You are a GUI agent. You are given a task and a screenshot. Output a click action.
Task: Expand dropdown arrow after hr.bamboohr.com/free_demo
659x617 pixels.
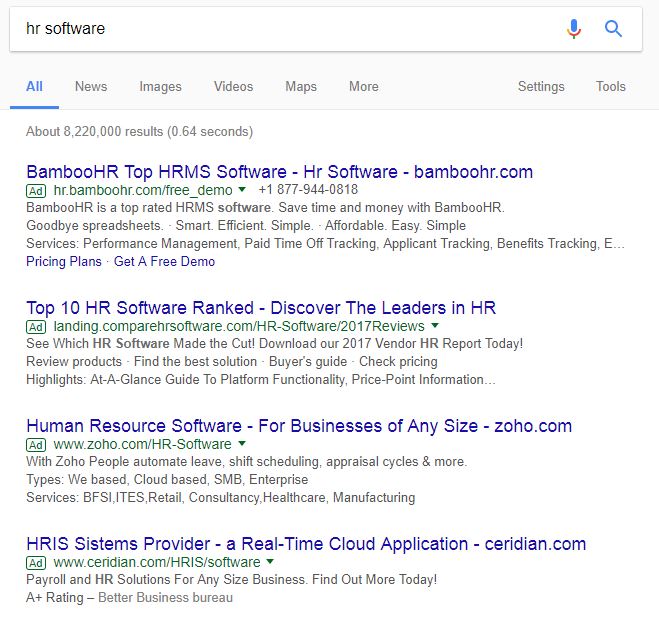242,190
